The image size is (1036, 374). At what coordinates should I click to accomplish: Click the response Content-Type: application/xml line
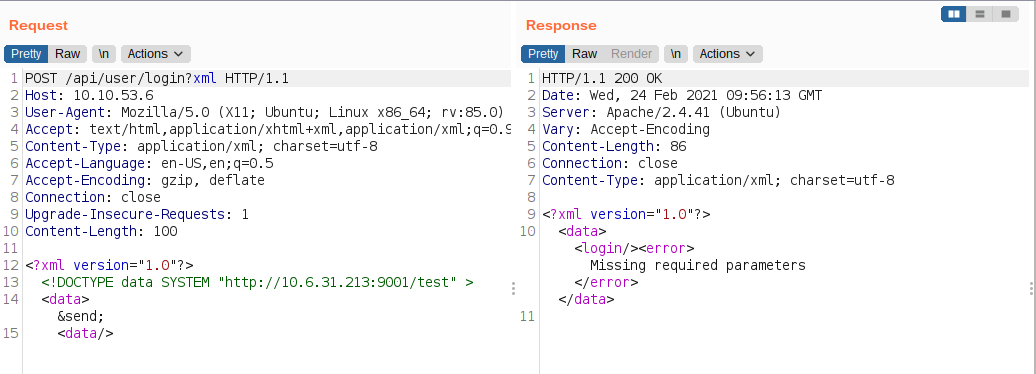click(x=718, y=180)
